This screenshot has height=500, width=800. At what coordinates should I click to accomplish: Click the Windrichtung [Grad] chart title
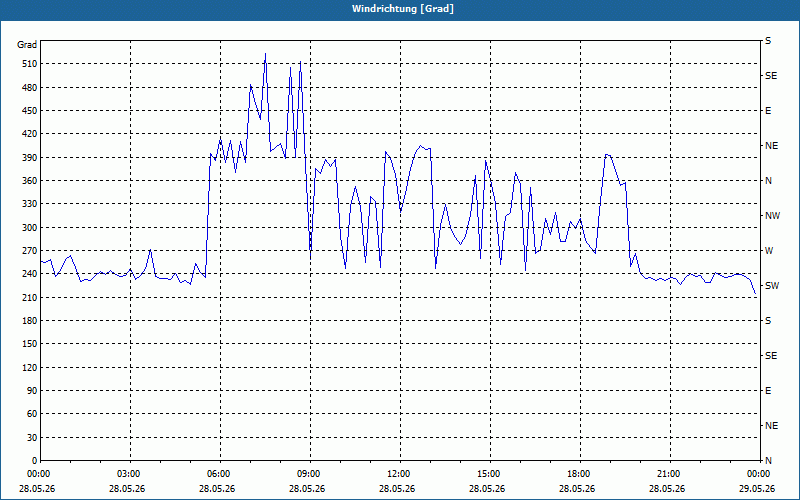point(403,9)
